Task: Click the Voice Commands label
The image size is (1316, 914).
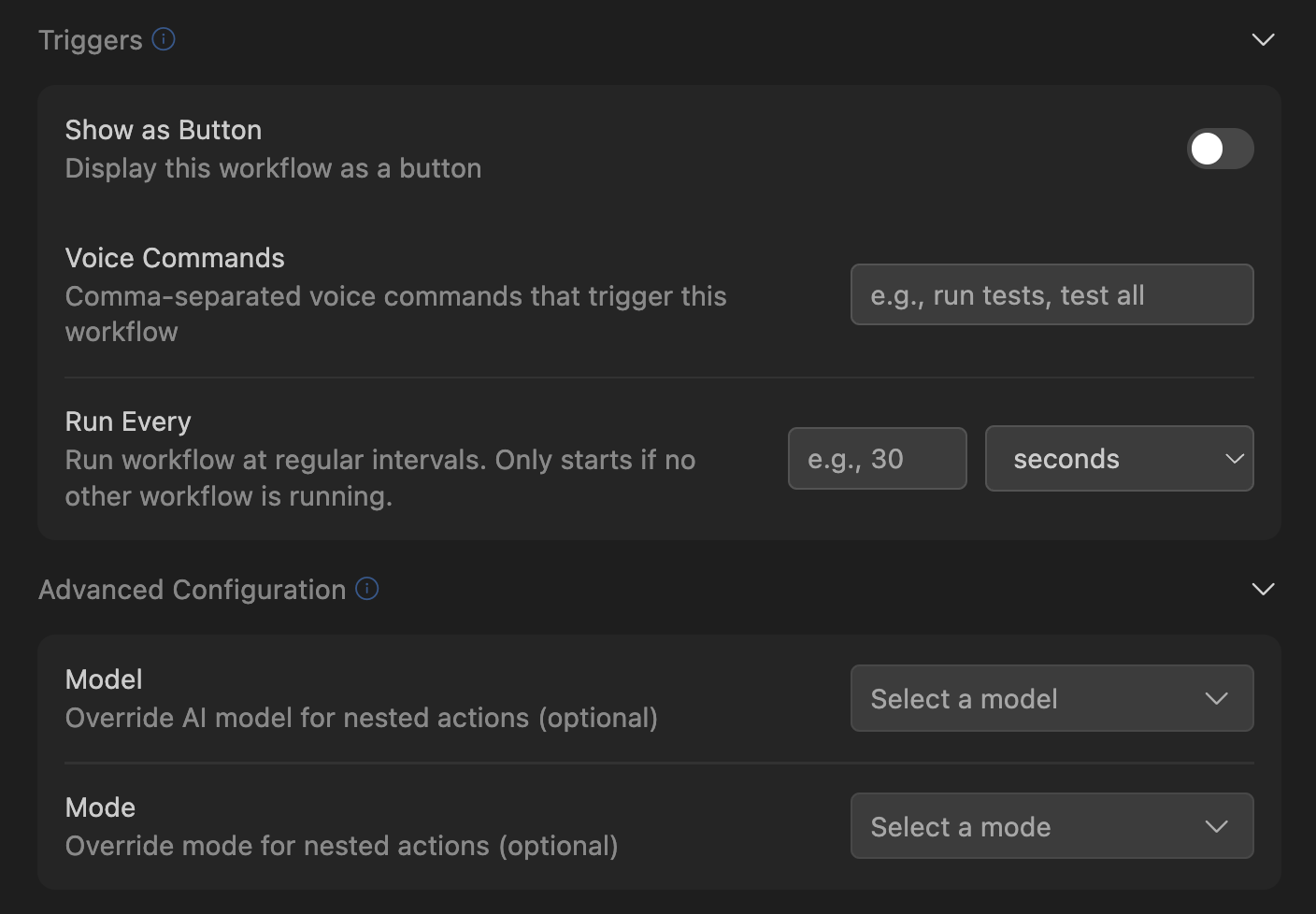Action: click(175, 258)
